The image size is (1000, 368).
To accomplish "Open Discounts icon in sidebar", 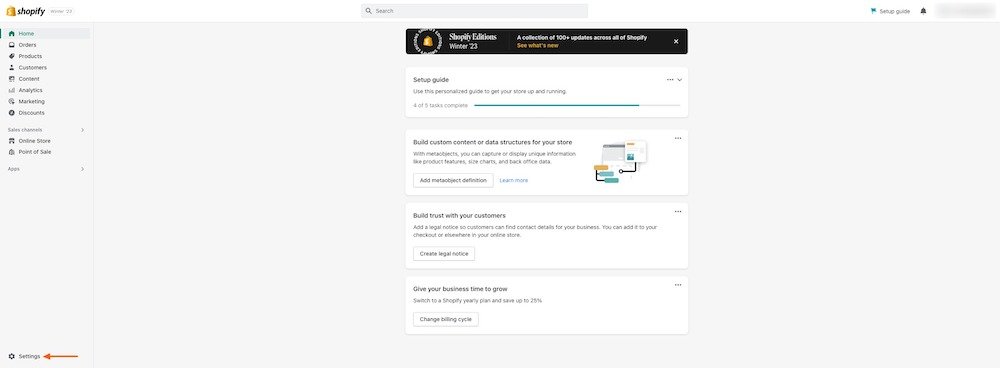I will (x=11, y=113).
